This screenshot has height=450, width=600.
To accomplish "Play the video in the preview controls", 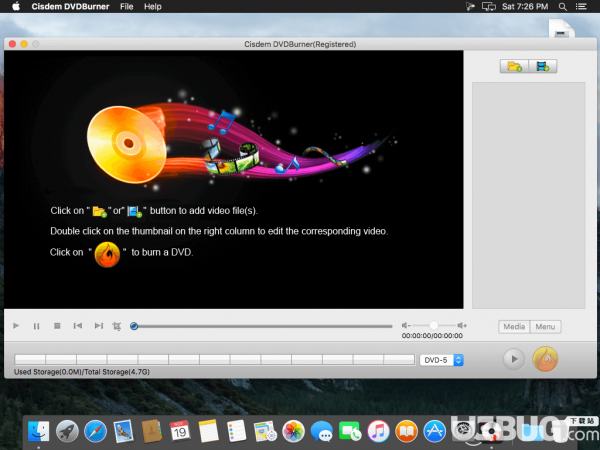I will (16, 326).
